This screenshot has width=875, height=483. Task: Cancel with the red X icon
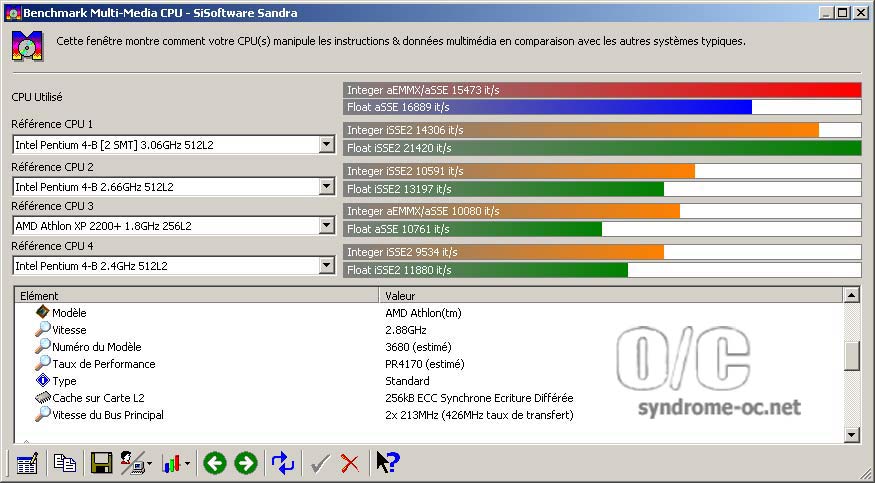[350, 463]
